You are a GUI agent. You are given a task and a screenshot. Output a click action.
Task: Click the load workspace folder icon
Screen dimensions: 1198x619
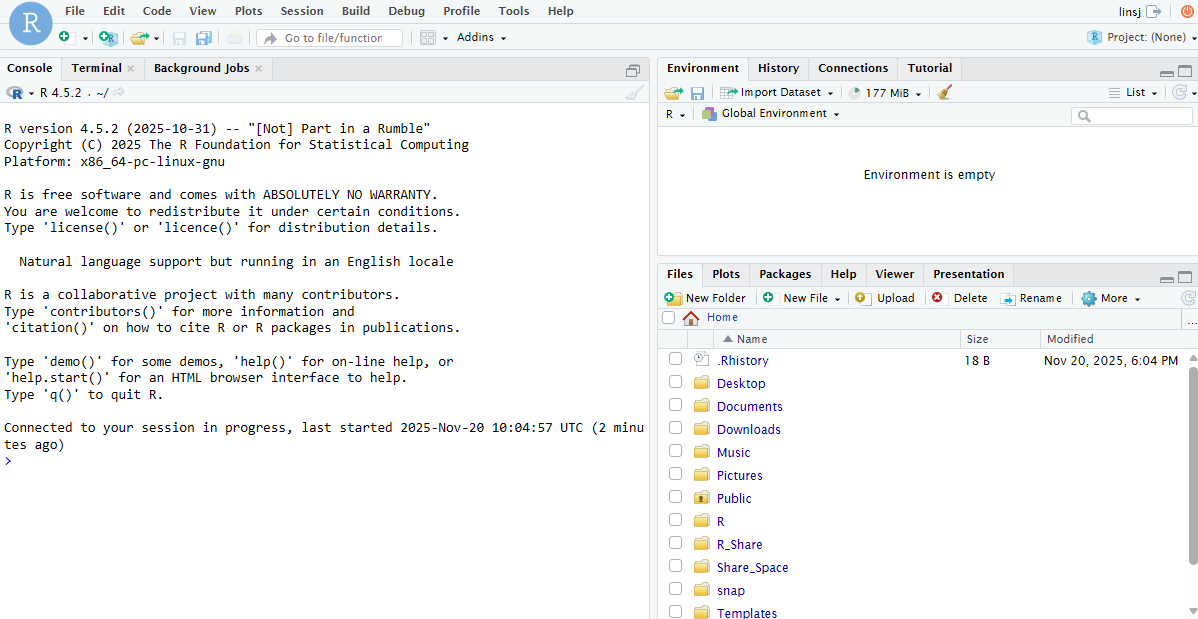point(674,93)
